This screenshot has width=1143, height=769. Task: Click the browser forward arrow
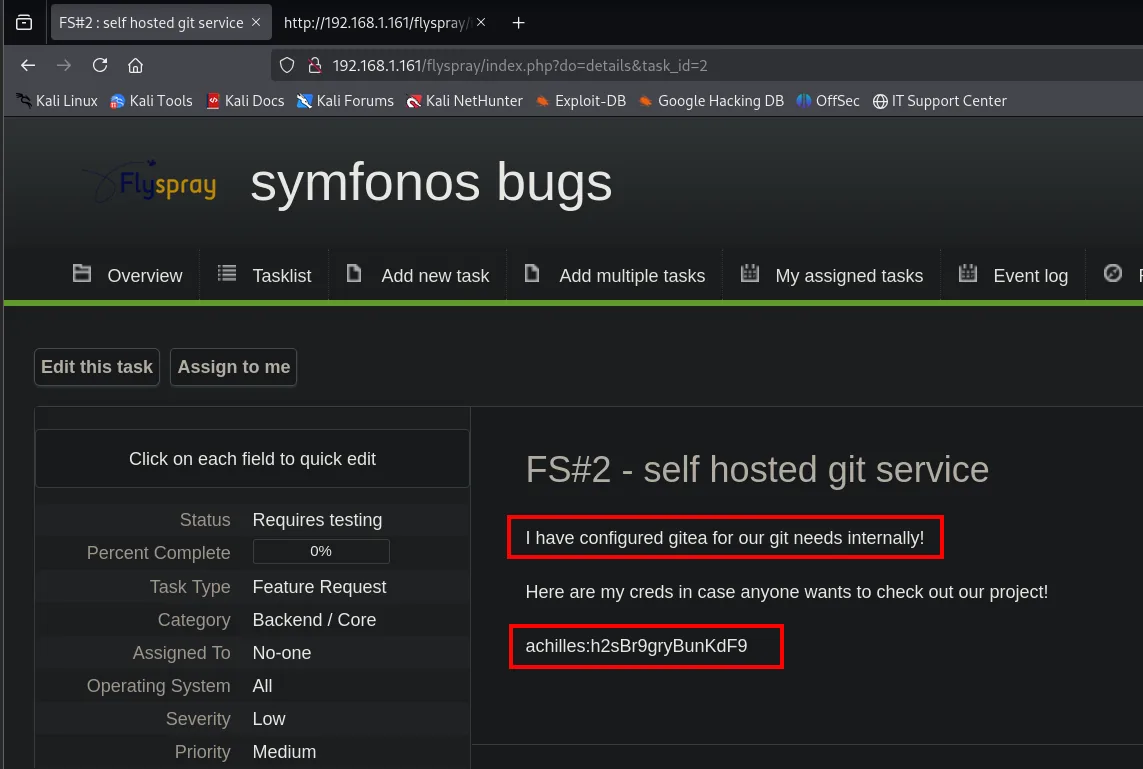[x=64, y=66]
